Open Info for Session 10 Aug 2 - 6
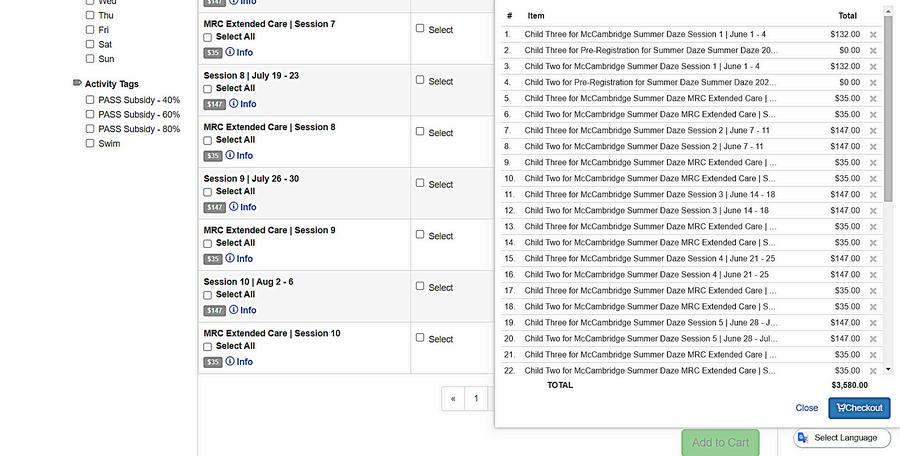This screenshot has height=456, width=900. tap(242, 310)
